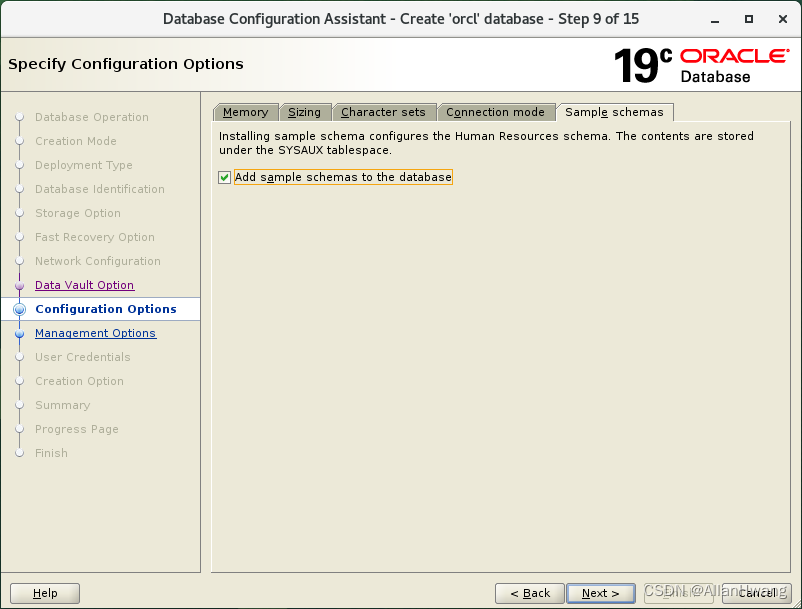This screenshot has height=609, width=802.
Task: Switch to the Connection mode tab
Action: 496,112
